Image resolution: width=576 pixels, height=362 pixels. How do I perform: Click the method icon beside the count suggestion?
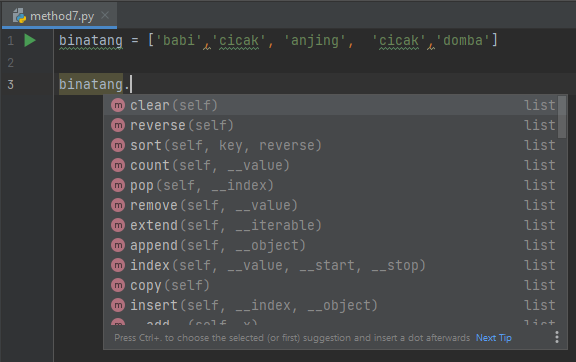click(118, 165)
